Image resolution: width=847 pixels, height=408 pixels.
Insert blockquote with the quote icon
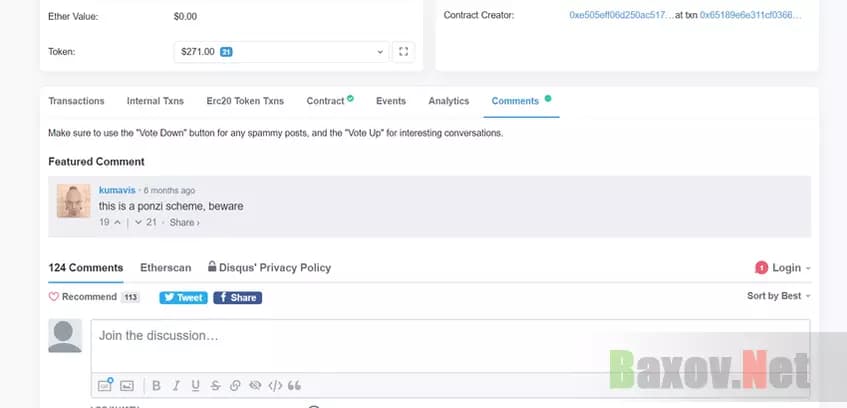[x=295, y=385]
